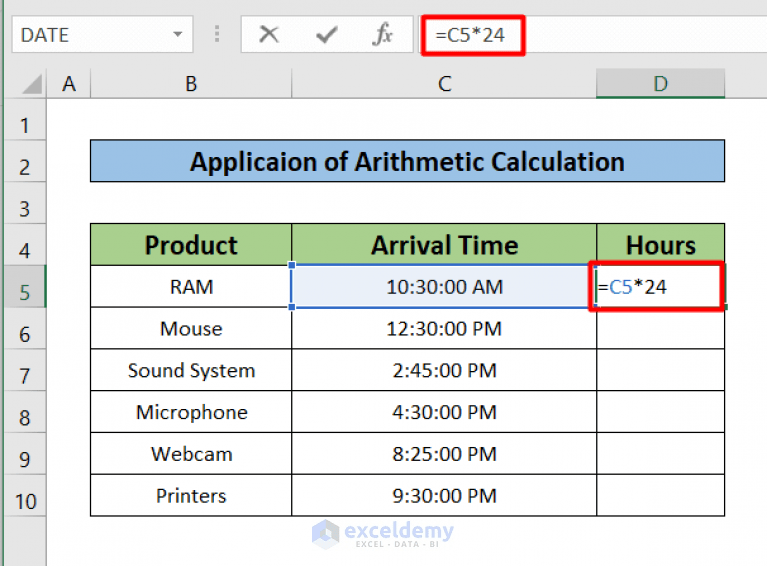Click in the formula bar text =C5*24
The image size is (767, 566).
(x=470, y=35)
